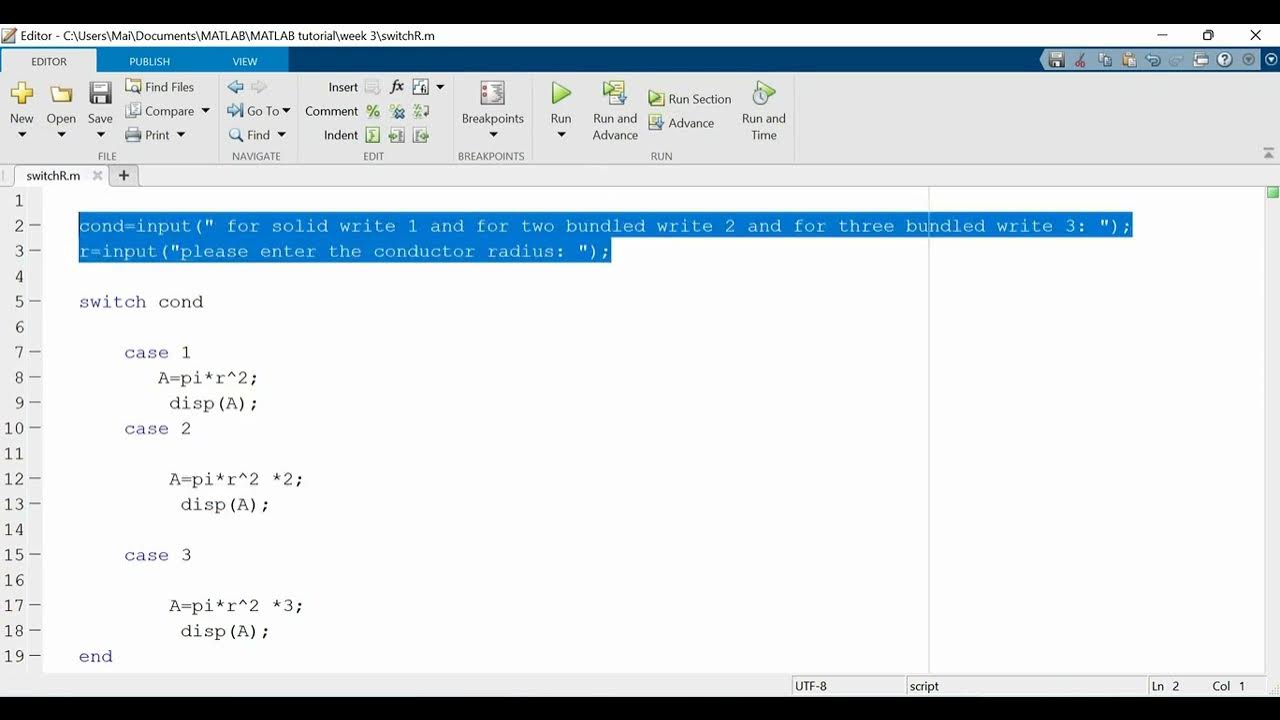Screen dimensions: 1280x720
Task: Expand the Print dropdown arrow
Action: [x=181, y=135]
